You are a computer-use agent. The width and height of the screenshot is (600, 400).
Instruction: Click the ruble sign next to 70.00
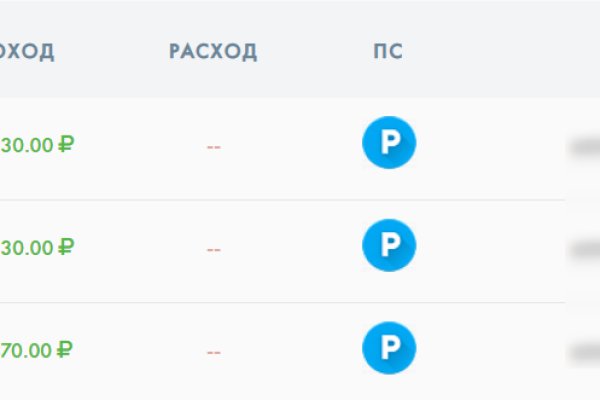tap(66, 350)
